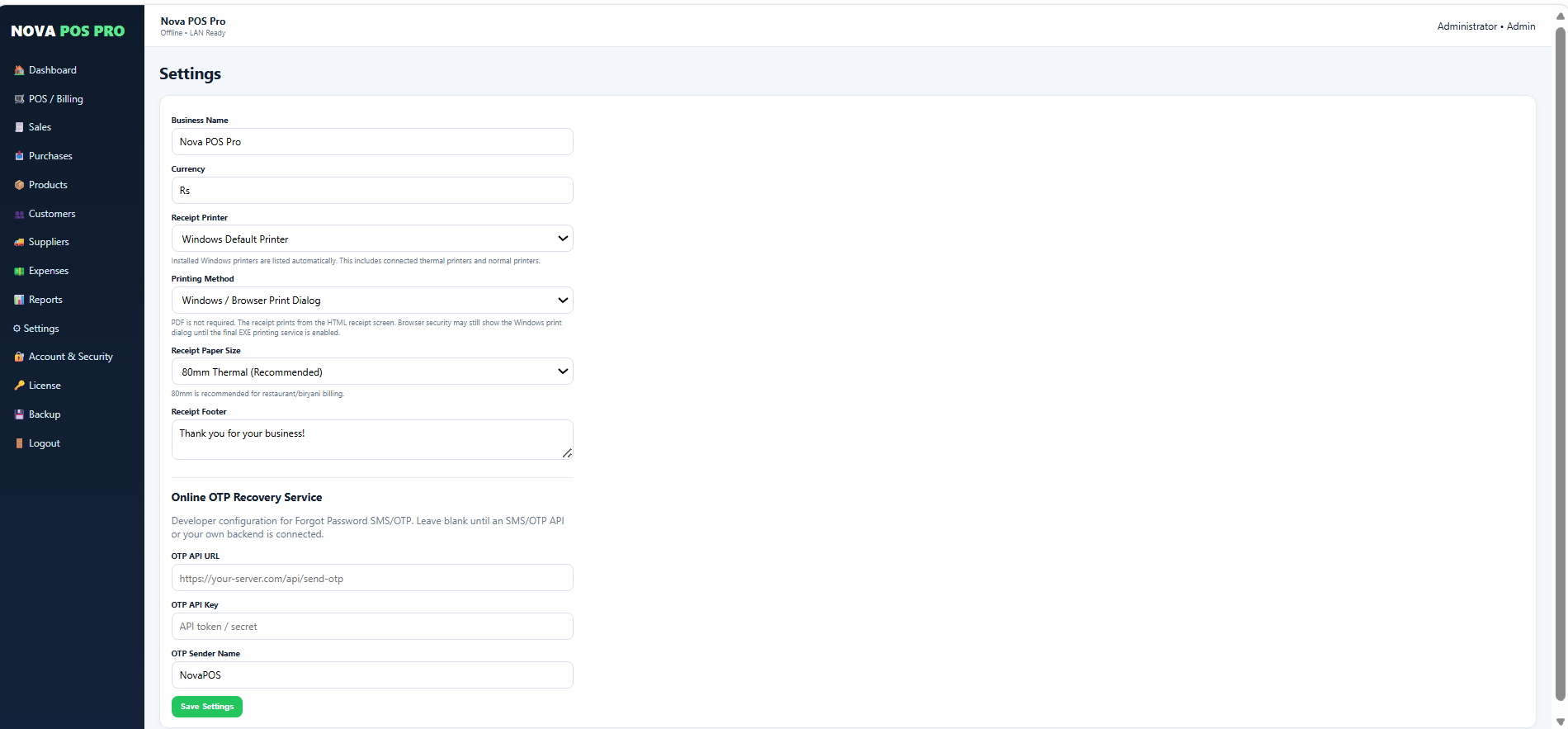Click into the Currency field
This screenshot has height=729, width=1568.
click(372, 190)
